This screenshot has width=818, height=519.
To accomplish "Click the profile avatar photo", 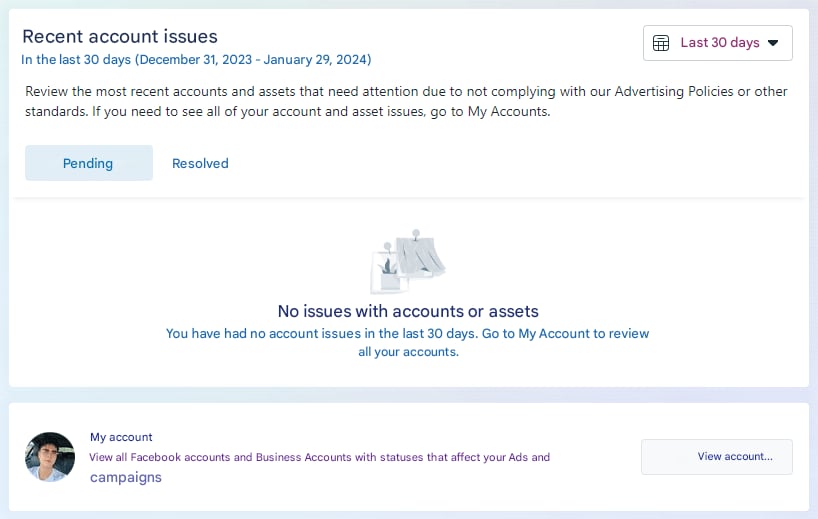I will tap(50, 457).
